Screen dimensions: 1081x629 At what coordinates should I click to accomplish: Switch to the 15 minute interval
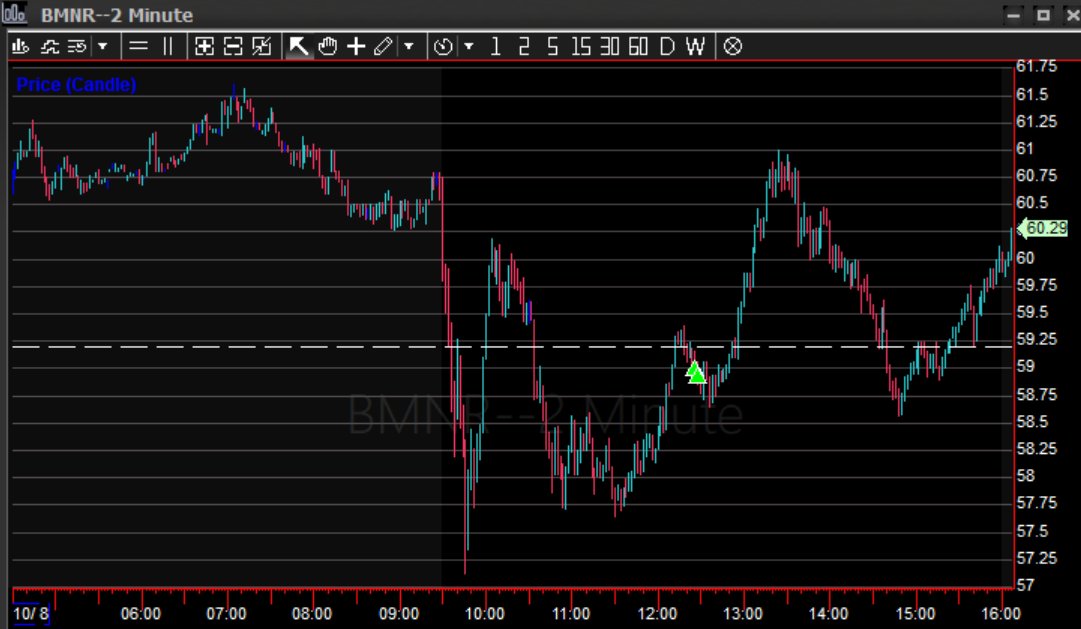tap(581, 46)
